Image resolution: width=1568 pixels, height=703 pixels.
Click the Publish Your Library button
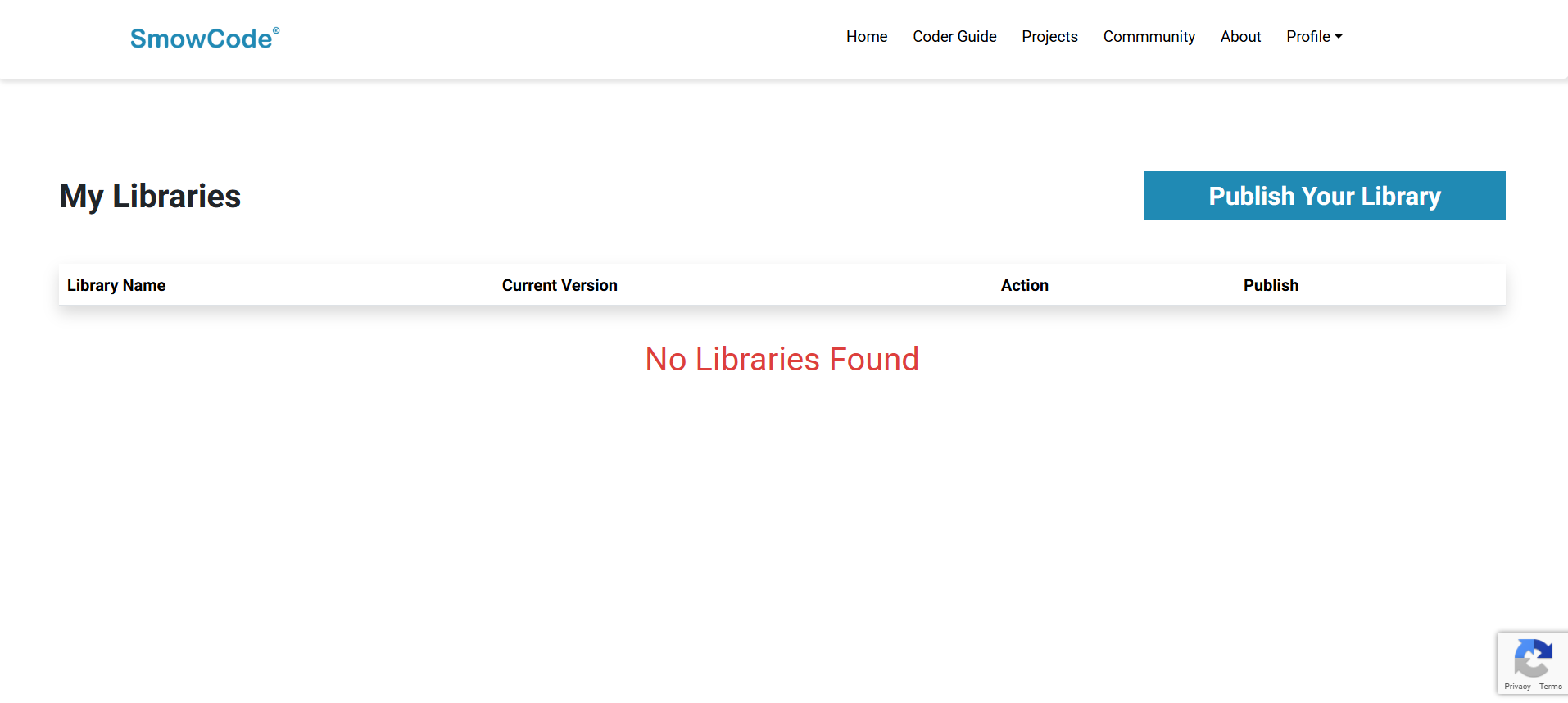(1325, 196)
